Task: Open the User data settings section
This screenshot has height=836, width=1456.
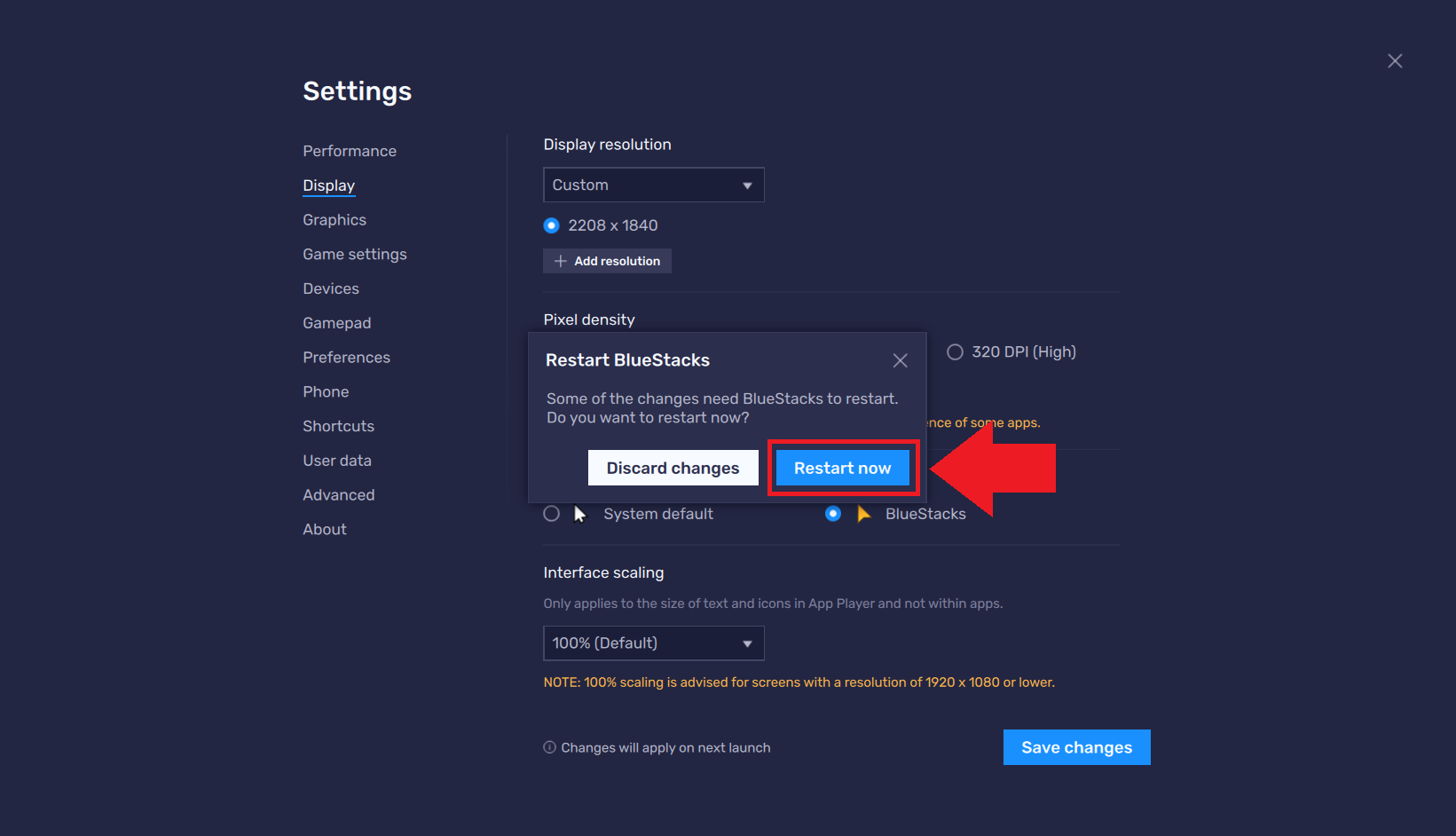Action: point(337,460)
